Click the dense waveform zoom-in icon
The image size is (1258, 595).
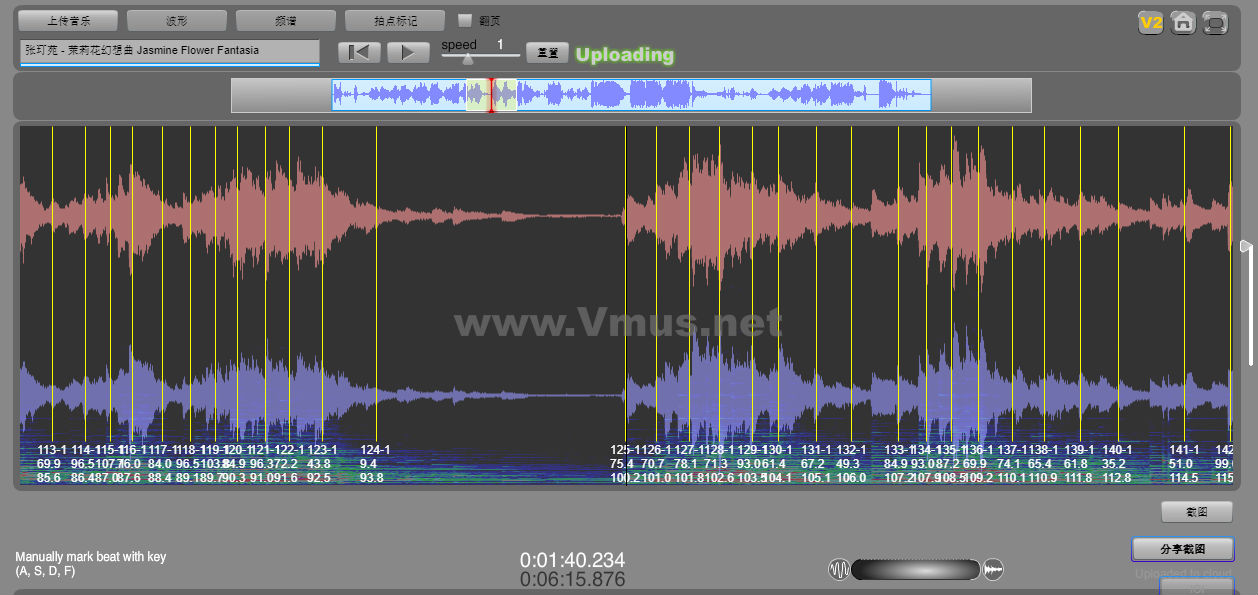[x=993, y=569]
